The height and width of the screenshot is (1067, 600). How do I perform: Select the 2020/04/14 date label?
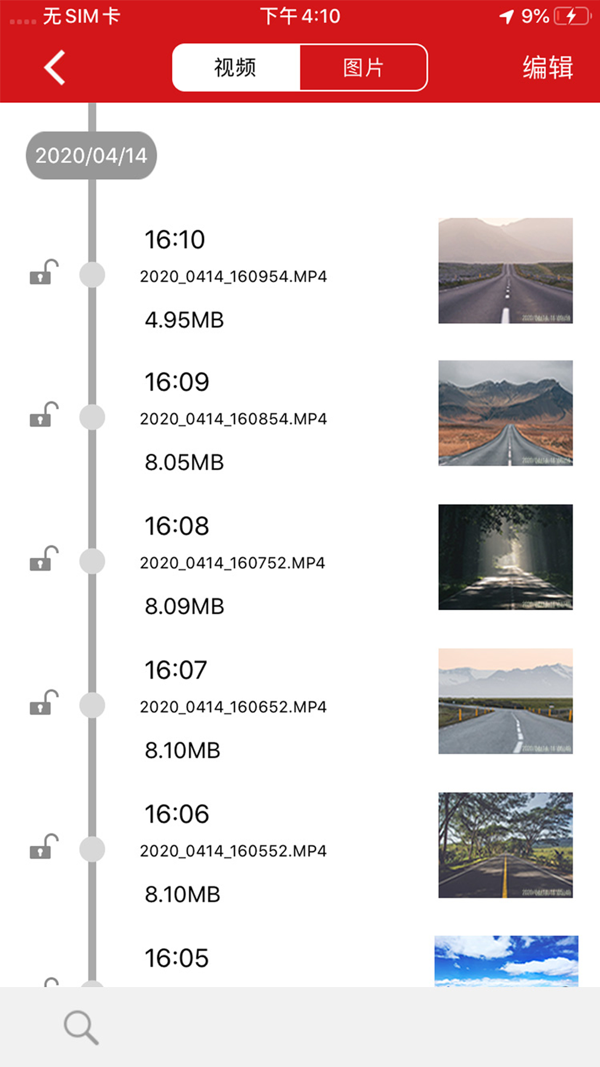coord(91,156)
